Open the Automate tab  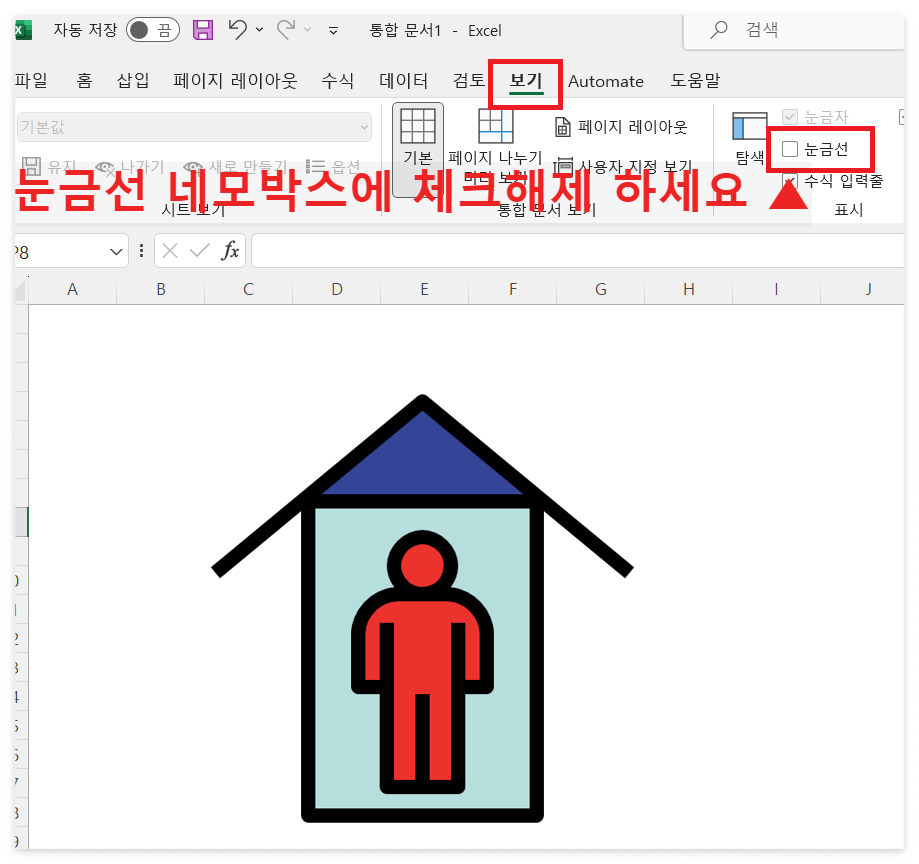(605, 81)
